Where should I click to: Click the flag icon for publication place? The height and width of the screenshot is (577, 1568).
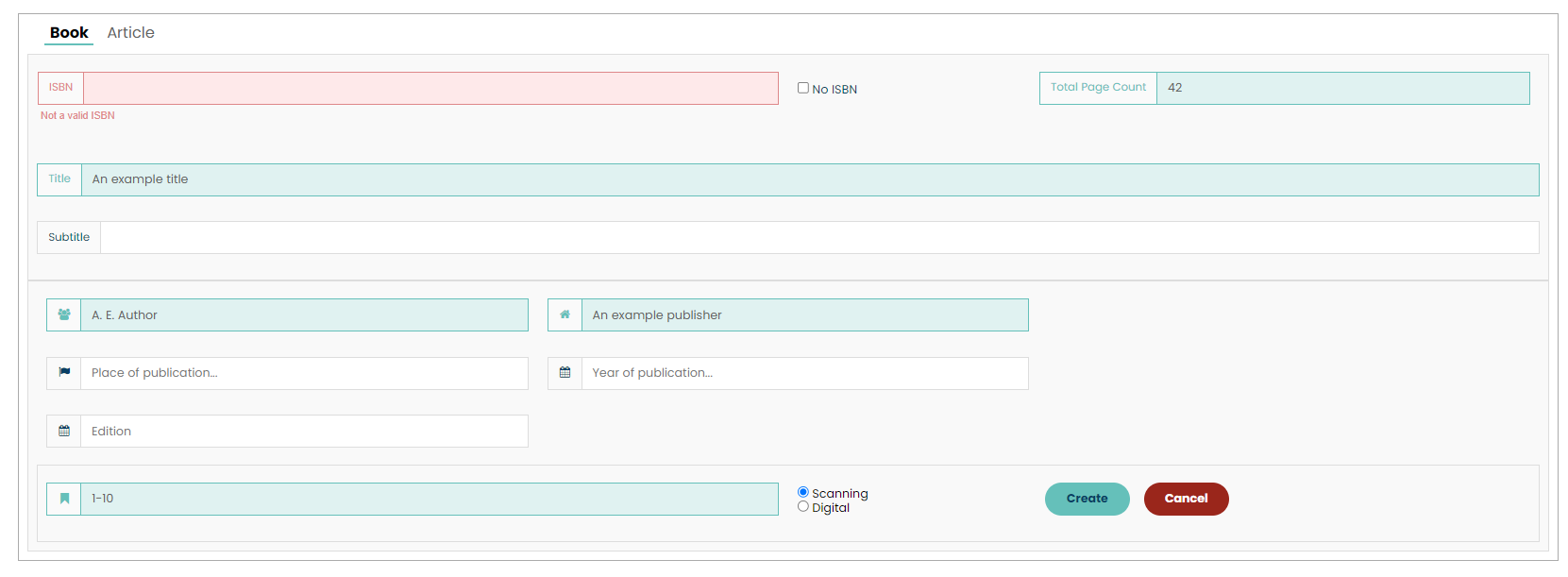64,373
